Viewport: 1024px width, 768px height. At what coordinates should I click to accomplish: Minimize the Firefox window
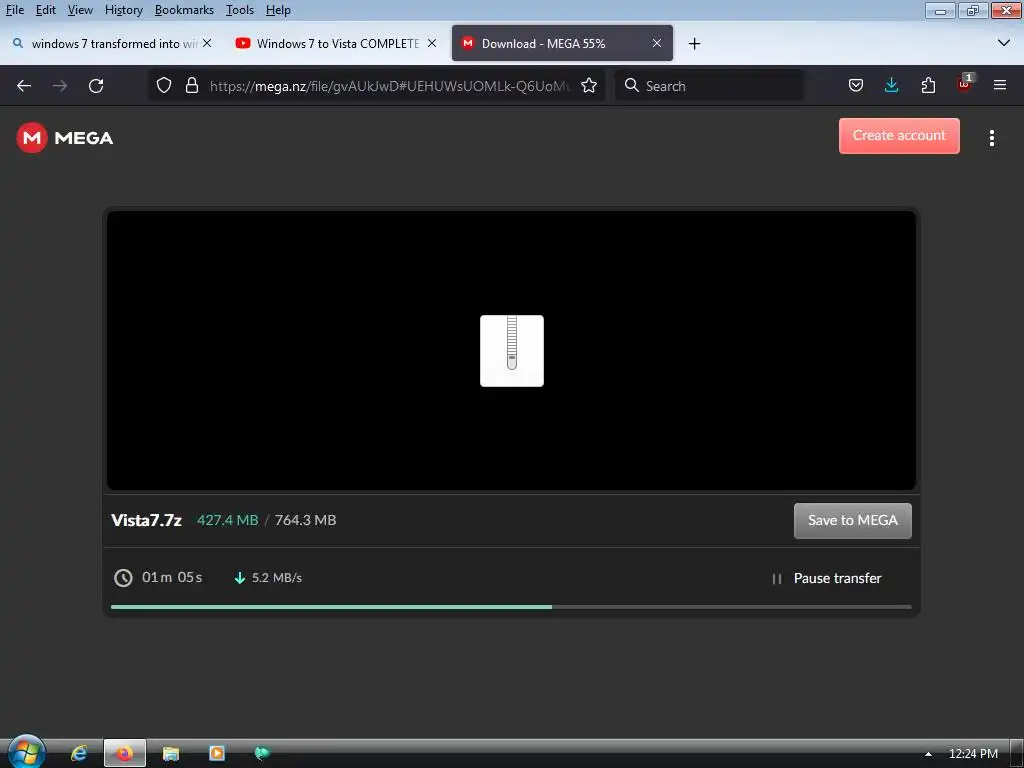(x=940, y=10)
